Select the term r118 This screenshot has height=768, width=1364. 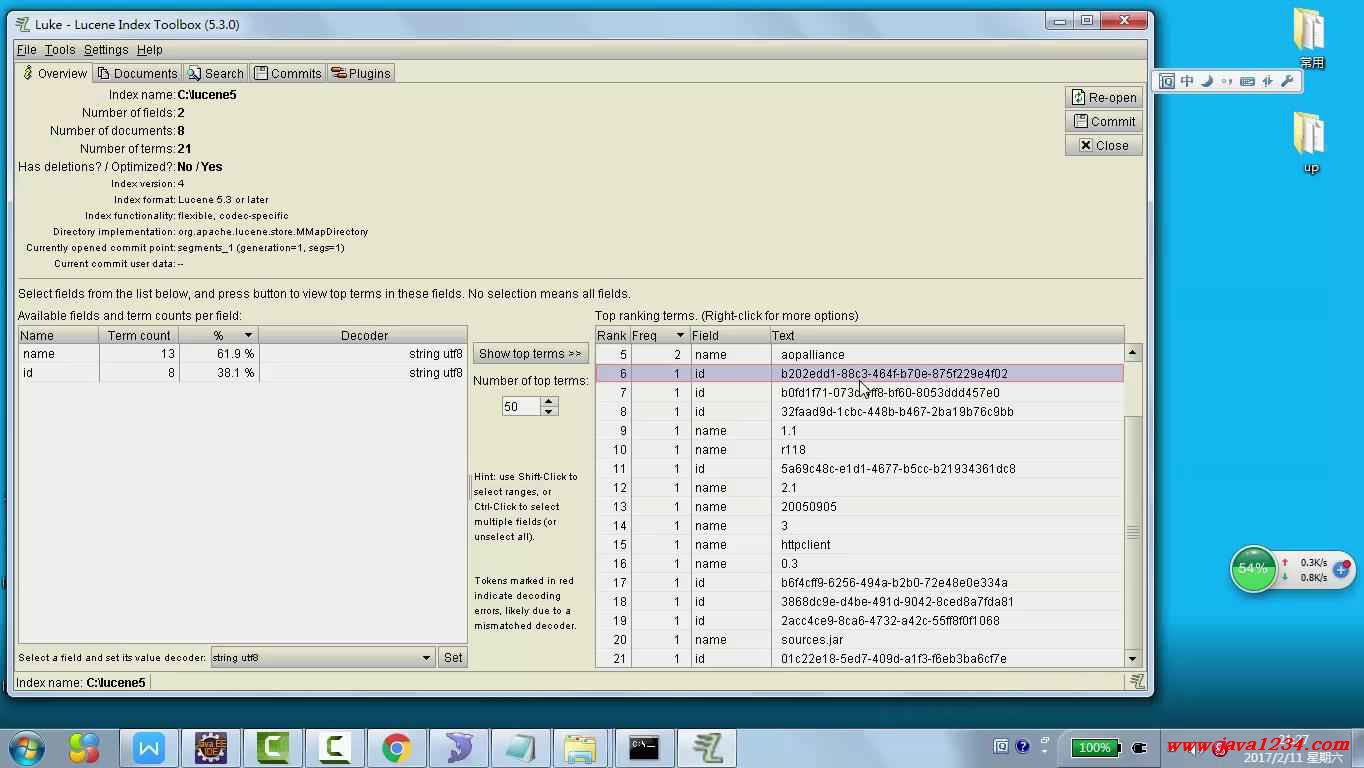coord(860,449)
